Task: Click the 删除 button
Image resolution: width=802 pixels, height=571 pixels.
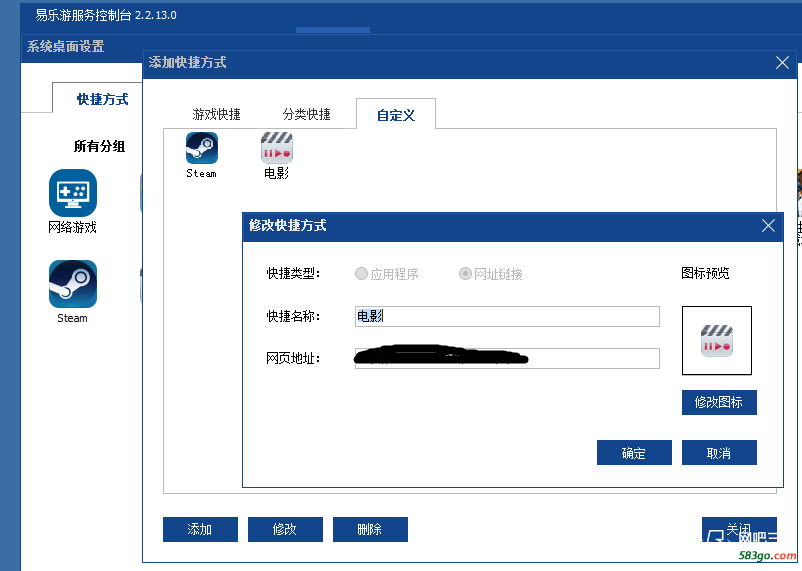Action: [x=370, y=529]
